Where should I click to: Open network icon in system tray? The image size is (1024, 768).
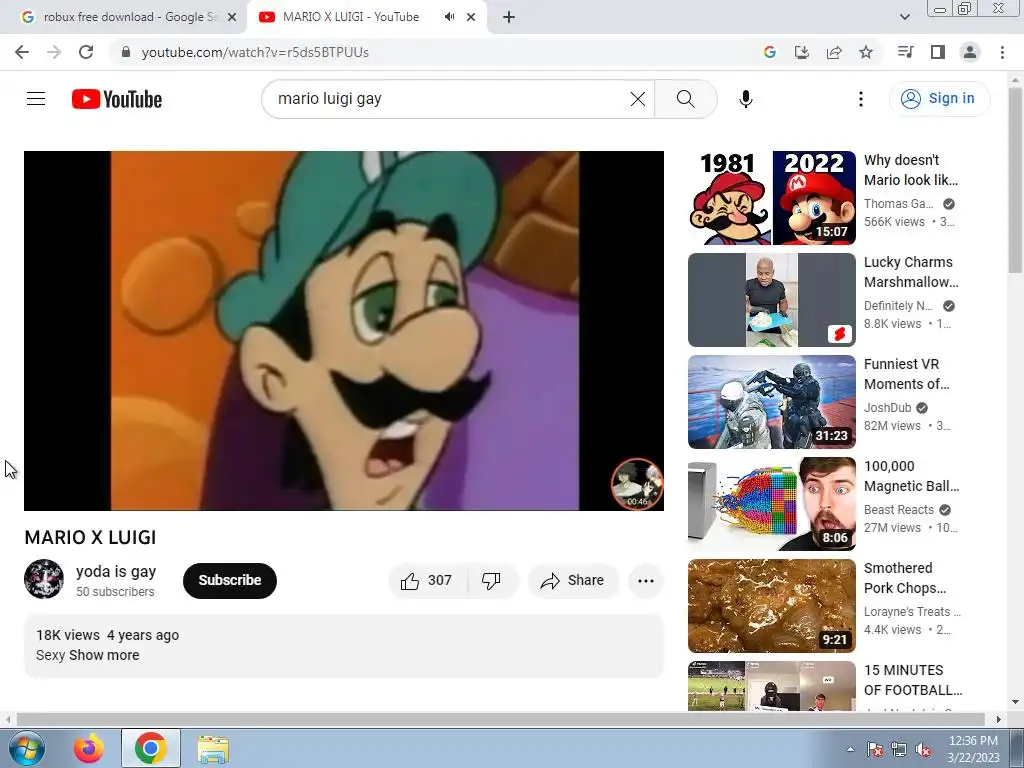point(899,750)
